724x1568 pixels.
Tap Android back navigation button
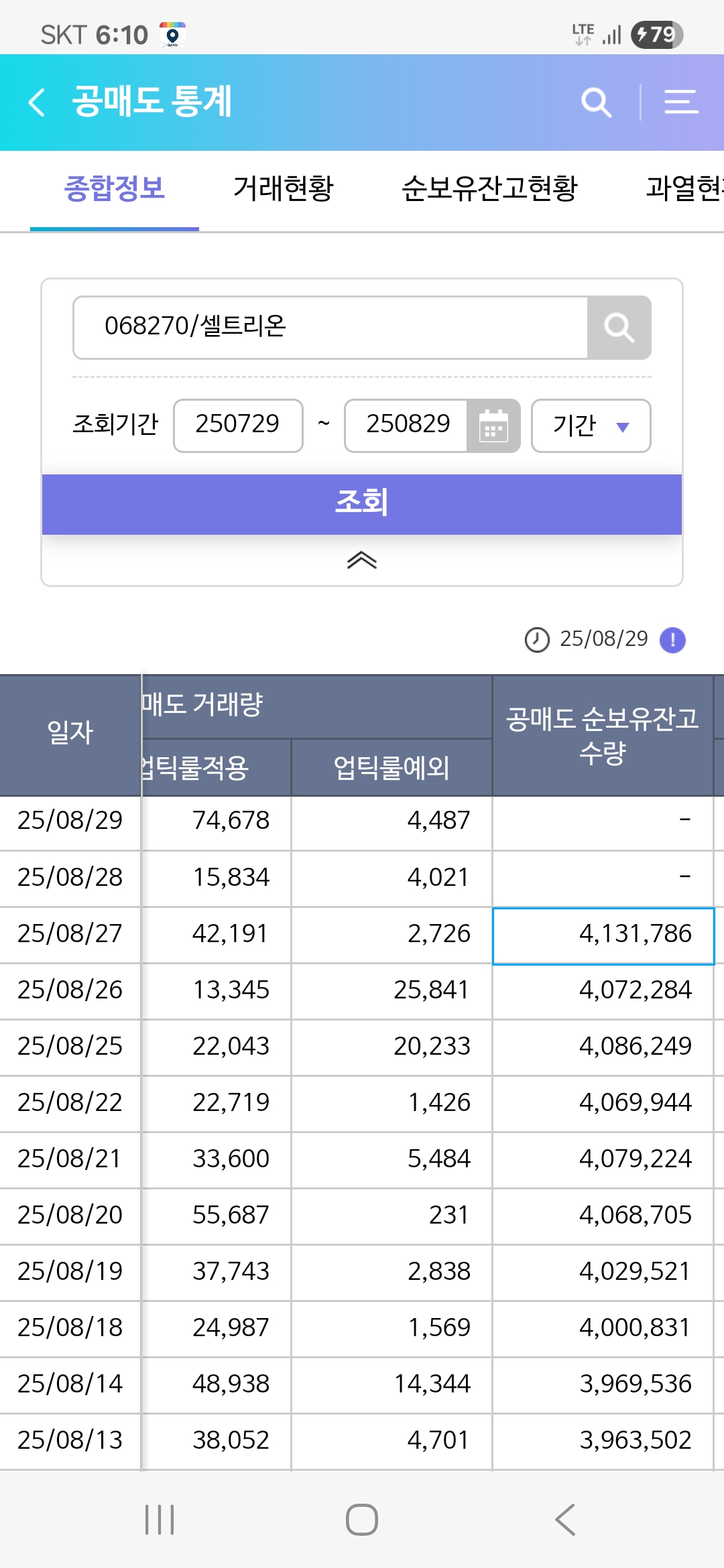click(x=565, y=1520)
